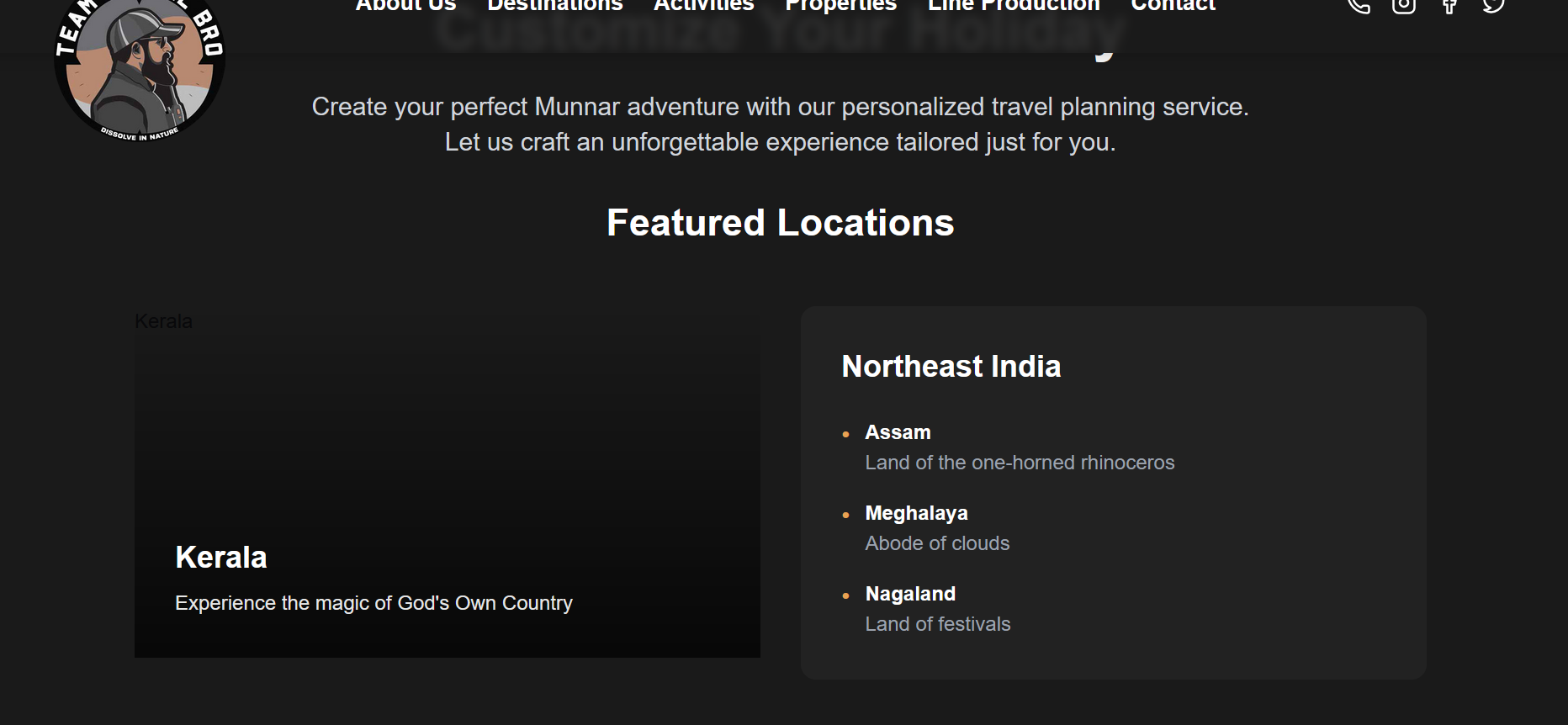Screen dimensions: 1568x725
Task: Click the phone call icon in header
Action: click(1359, 5)
